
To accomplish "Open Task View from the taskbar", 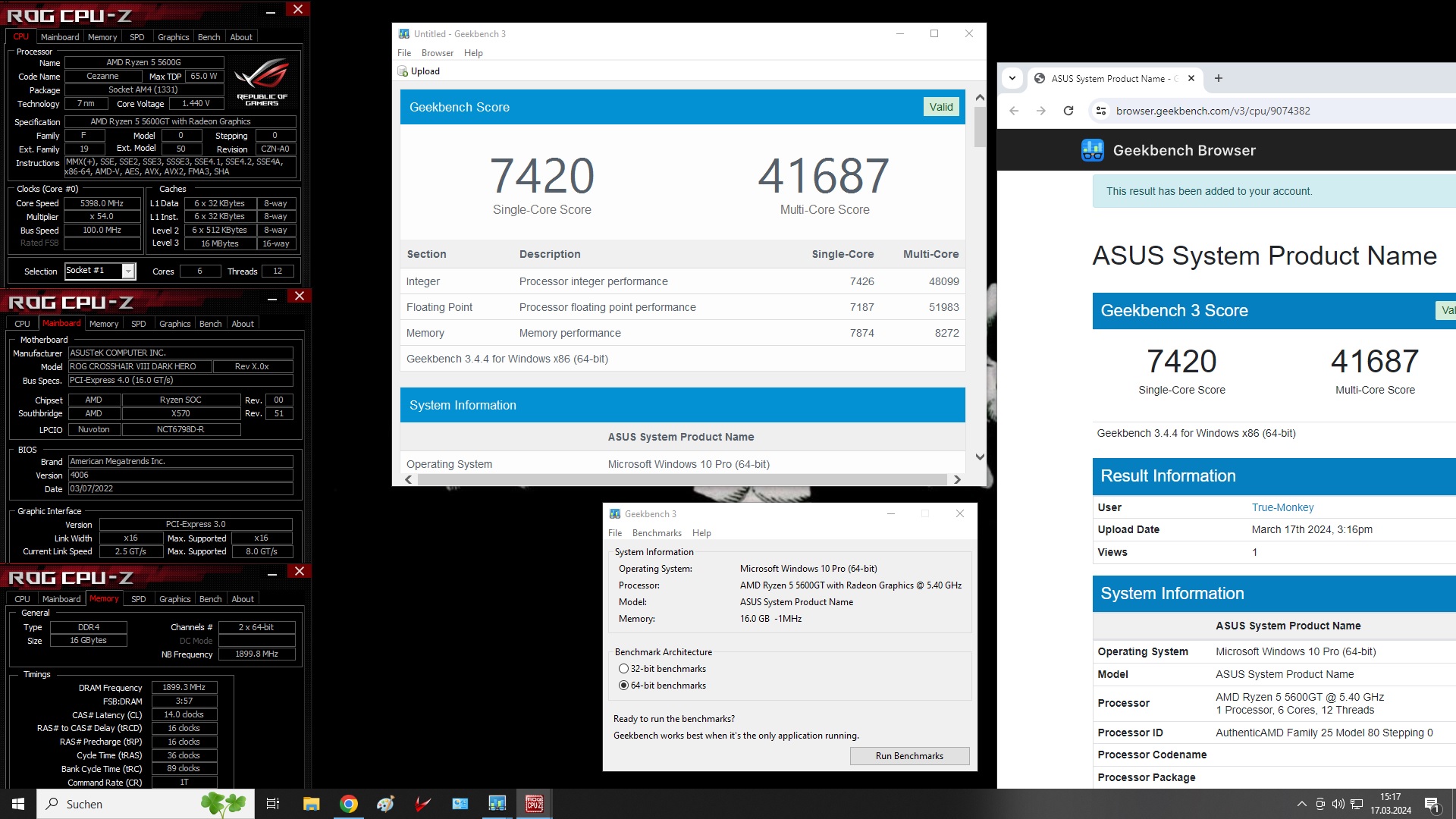I will [273, 804].
